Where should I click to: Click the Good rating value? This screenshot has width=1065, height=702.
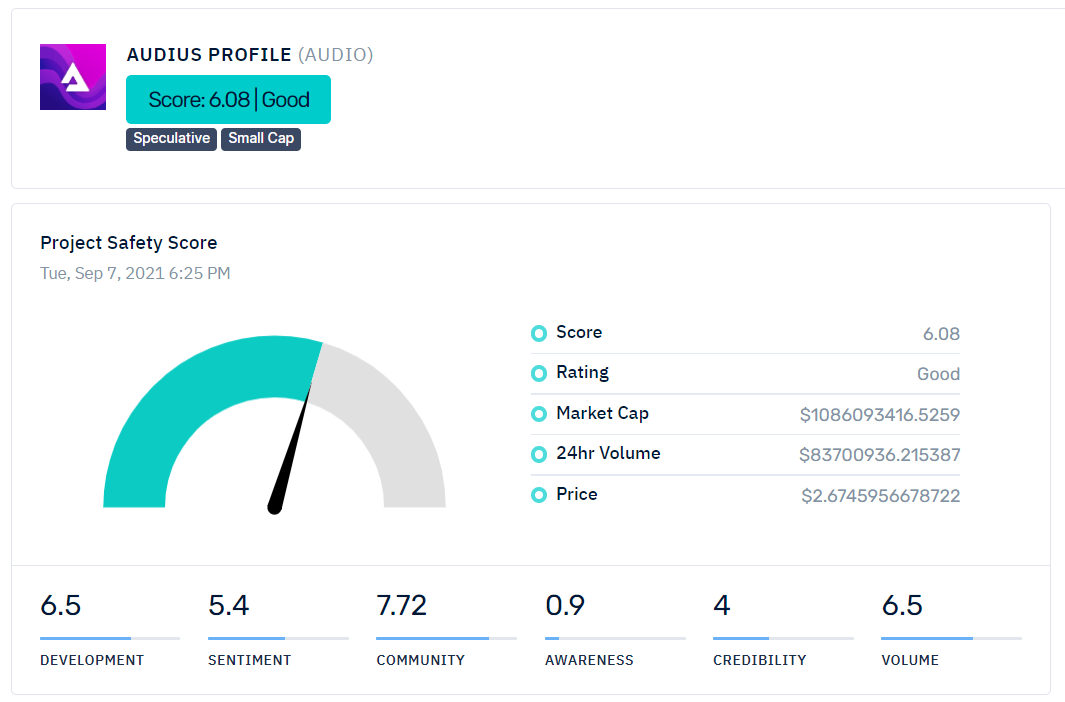point(938,374)
